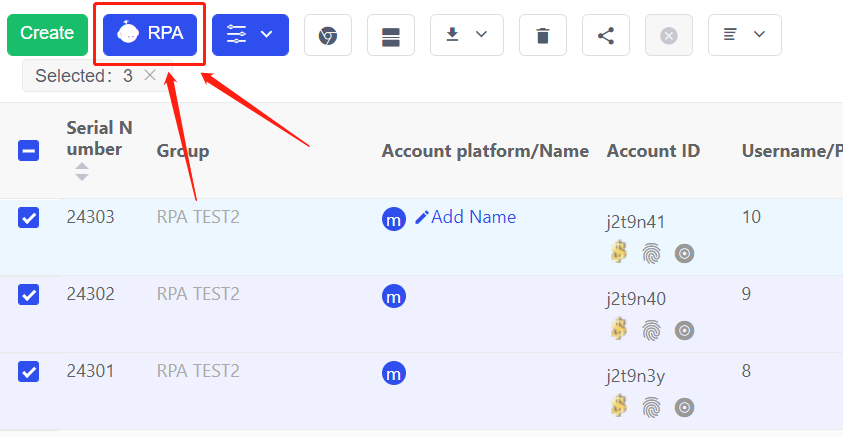
Task: Open the RPA robot button
Action: (x=150, y=35)
